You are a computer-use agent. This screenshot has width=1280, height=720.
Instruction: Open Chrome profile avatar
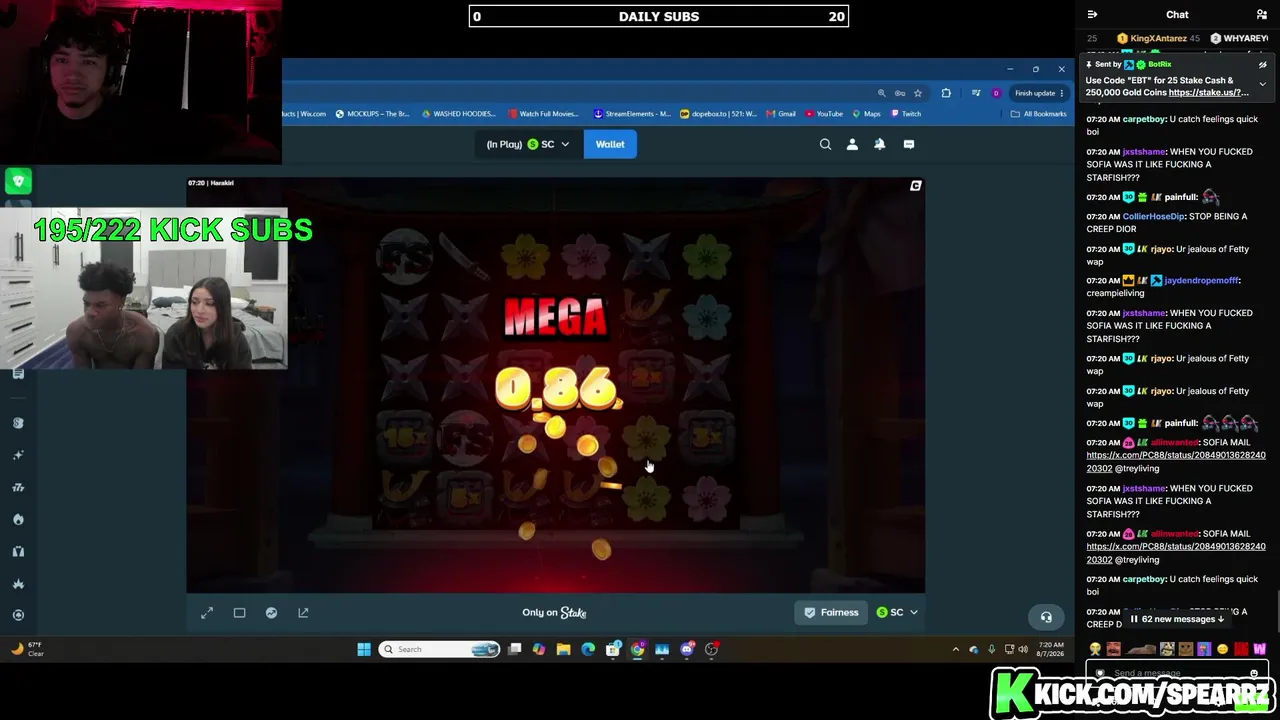(x=996, y=93)
